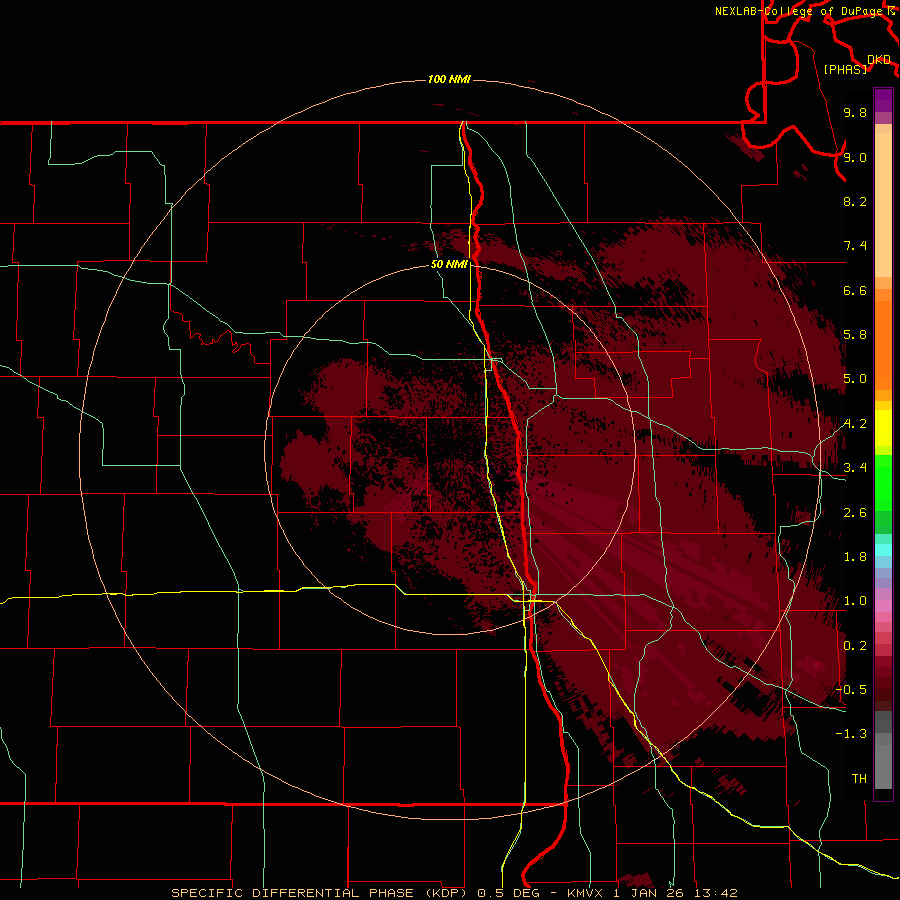This screenshot has width=900, height=900.
Task: Pick the yellow band of the color bar
Action: (x=883, y=428)
